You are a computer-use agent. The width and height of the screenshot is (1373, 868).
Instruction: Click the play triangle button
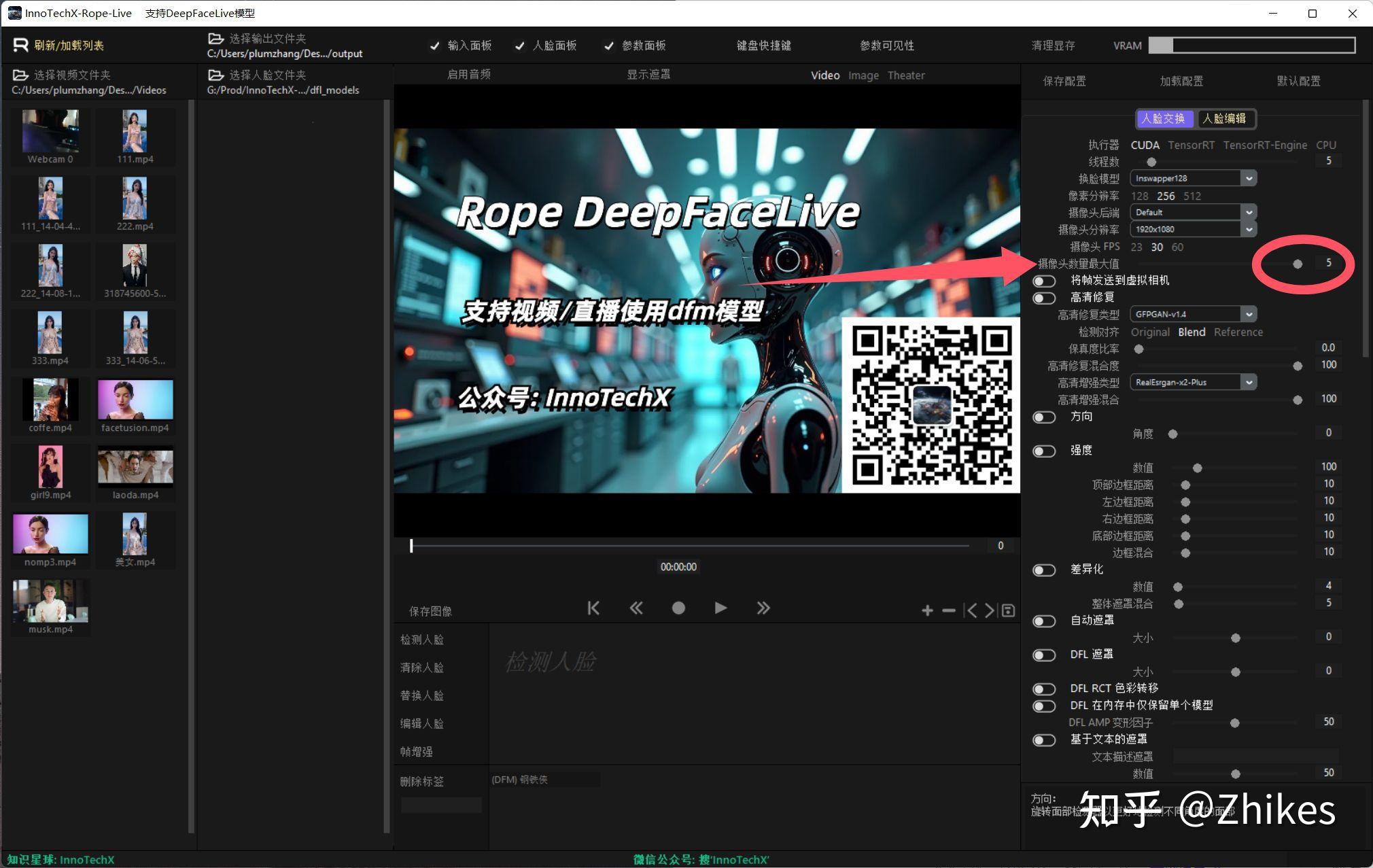[x=720, y=608]
